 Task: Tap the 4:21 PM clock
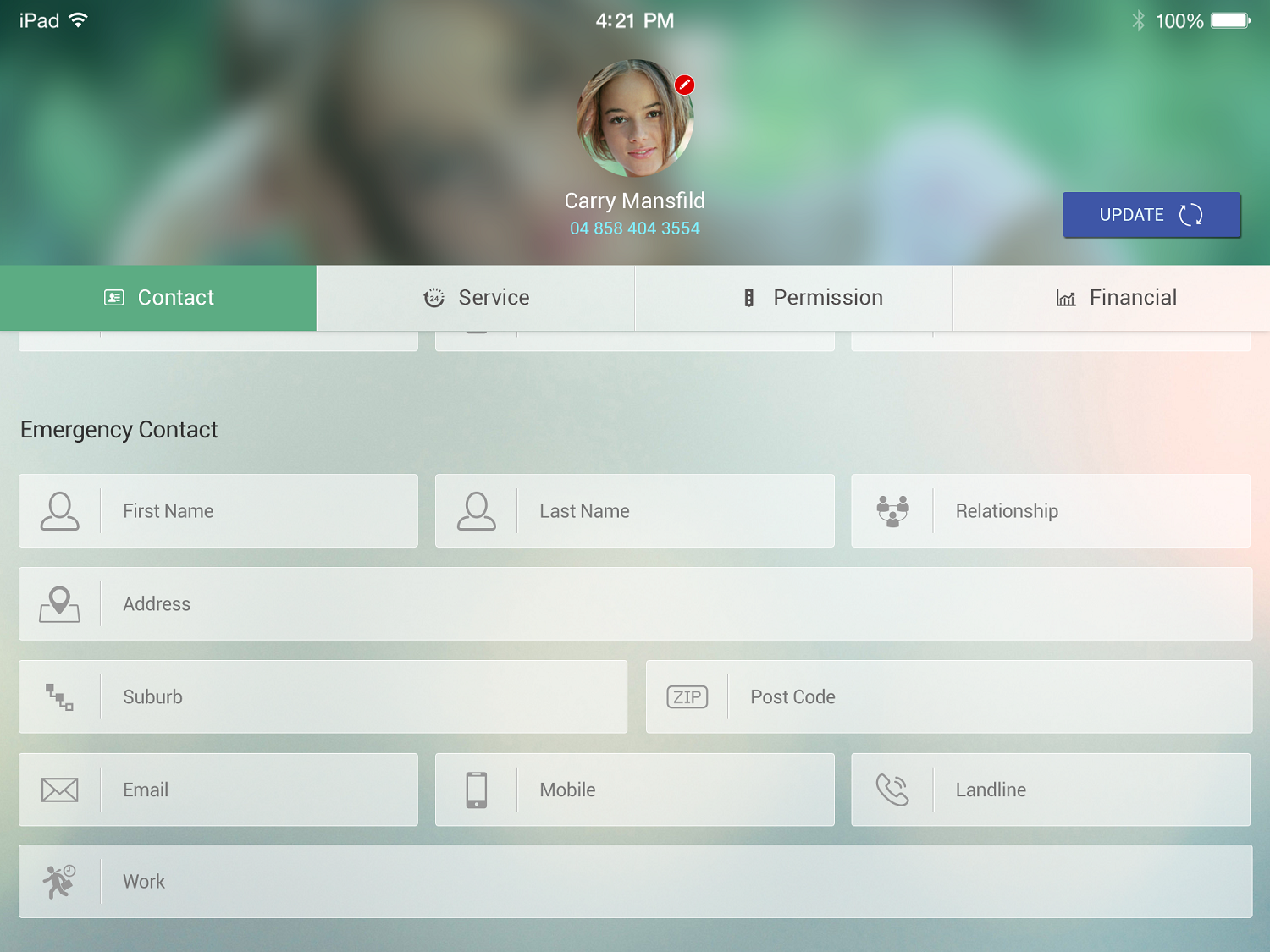(x=635, y=20)
